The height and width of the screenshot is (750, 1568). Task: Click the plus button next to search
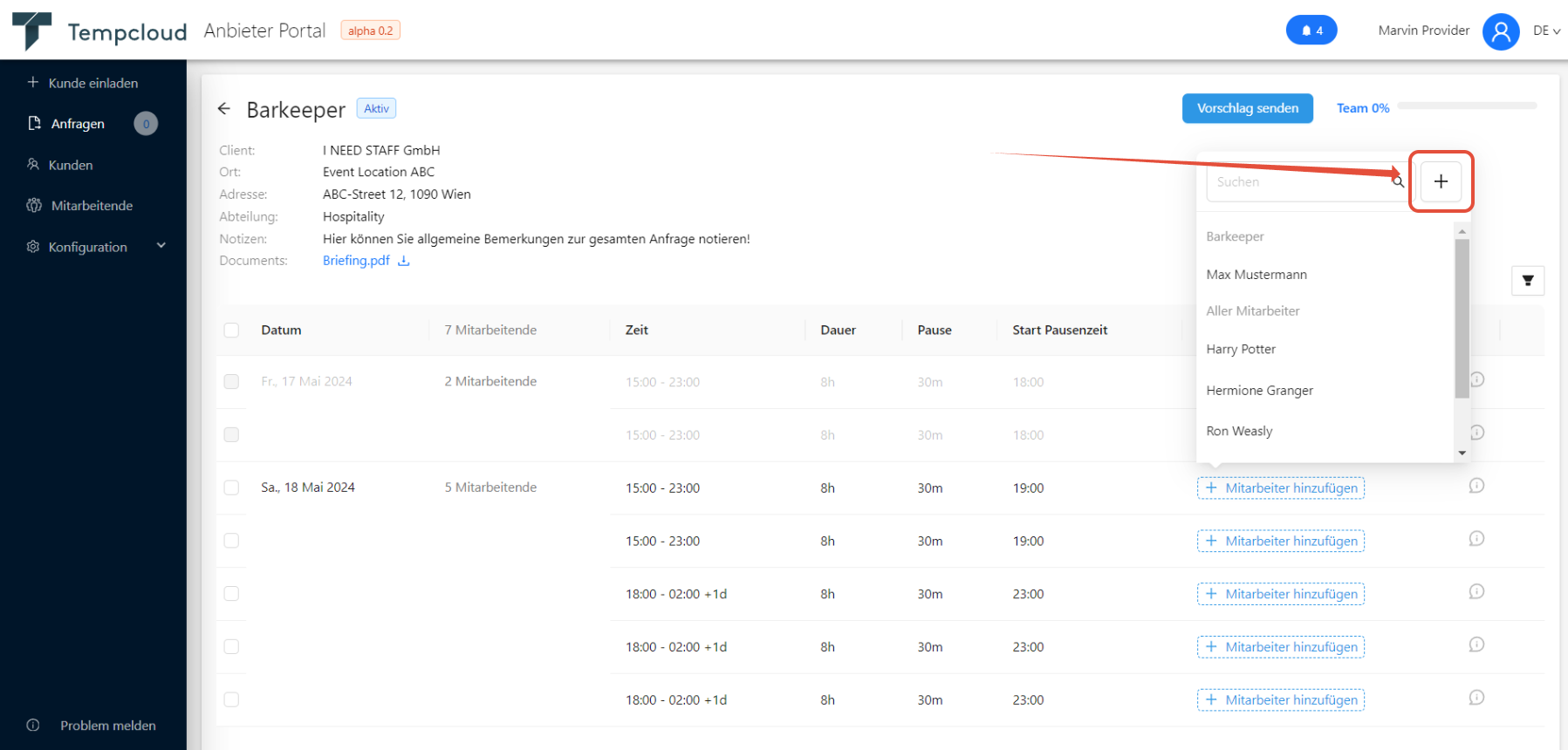(x=1441, y=181)
